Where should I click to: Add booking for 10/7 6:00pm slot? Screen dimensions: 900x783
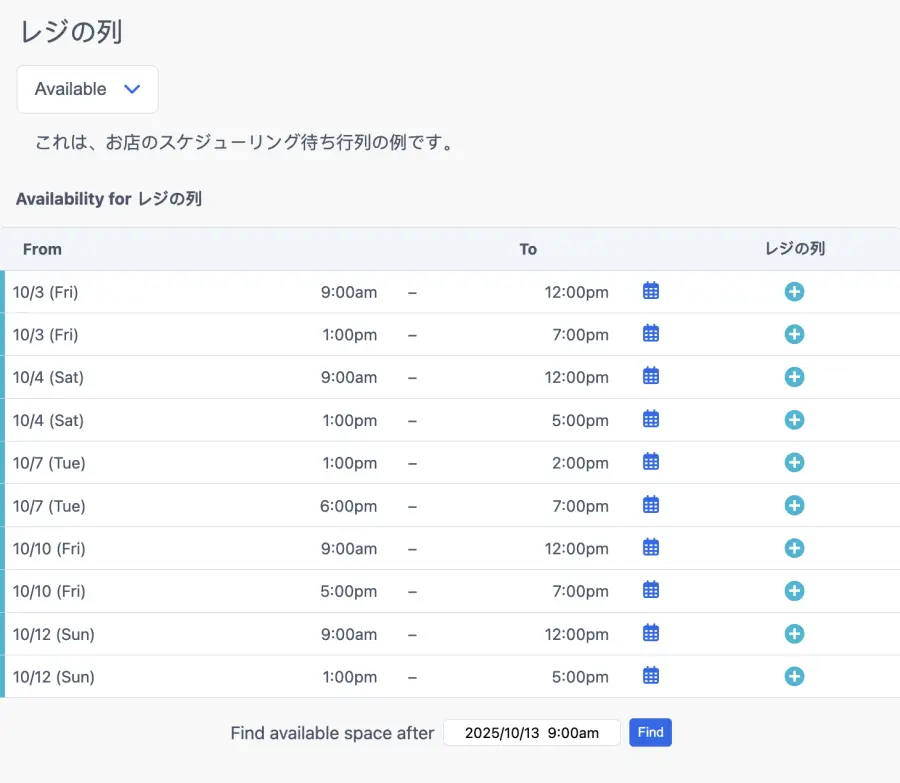click(x=794, y=506)
